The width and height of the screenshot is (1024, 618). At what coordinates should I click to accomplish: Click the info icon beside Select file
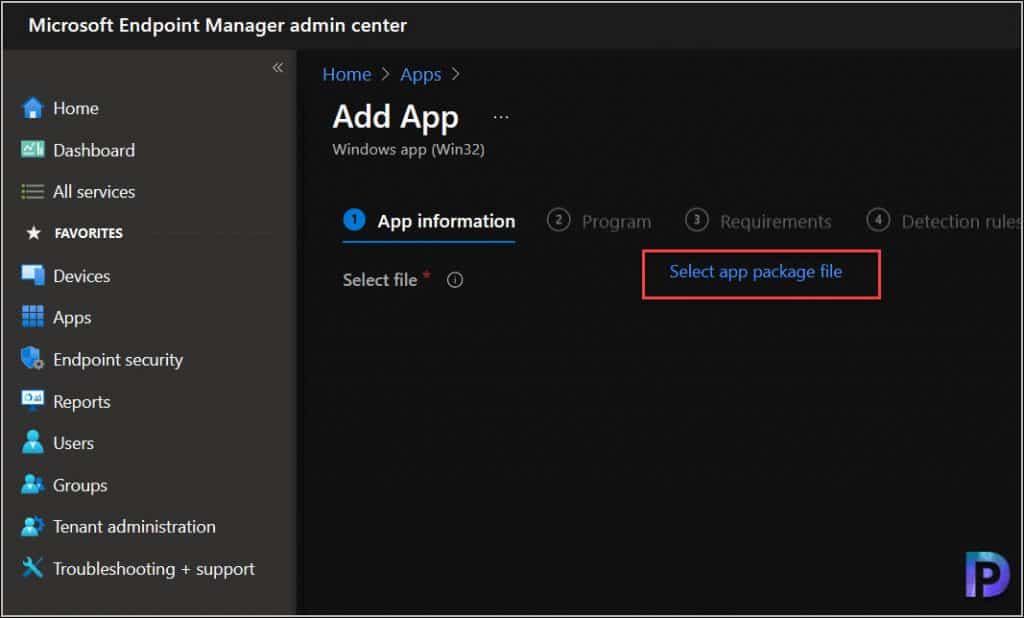455,280
